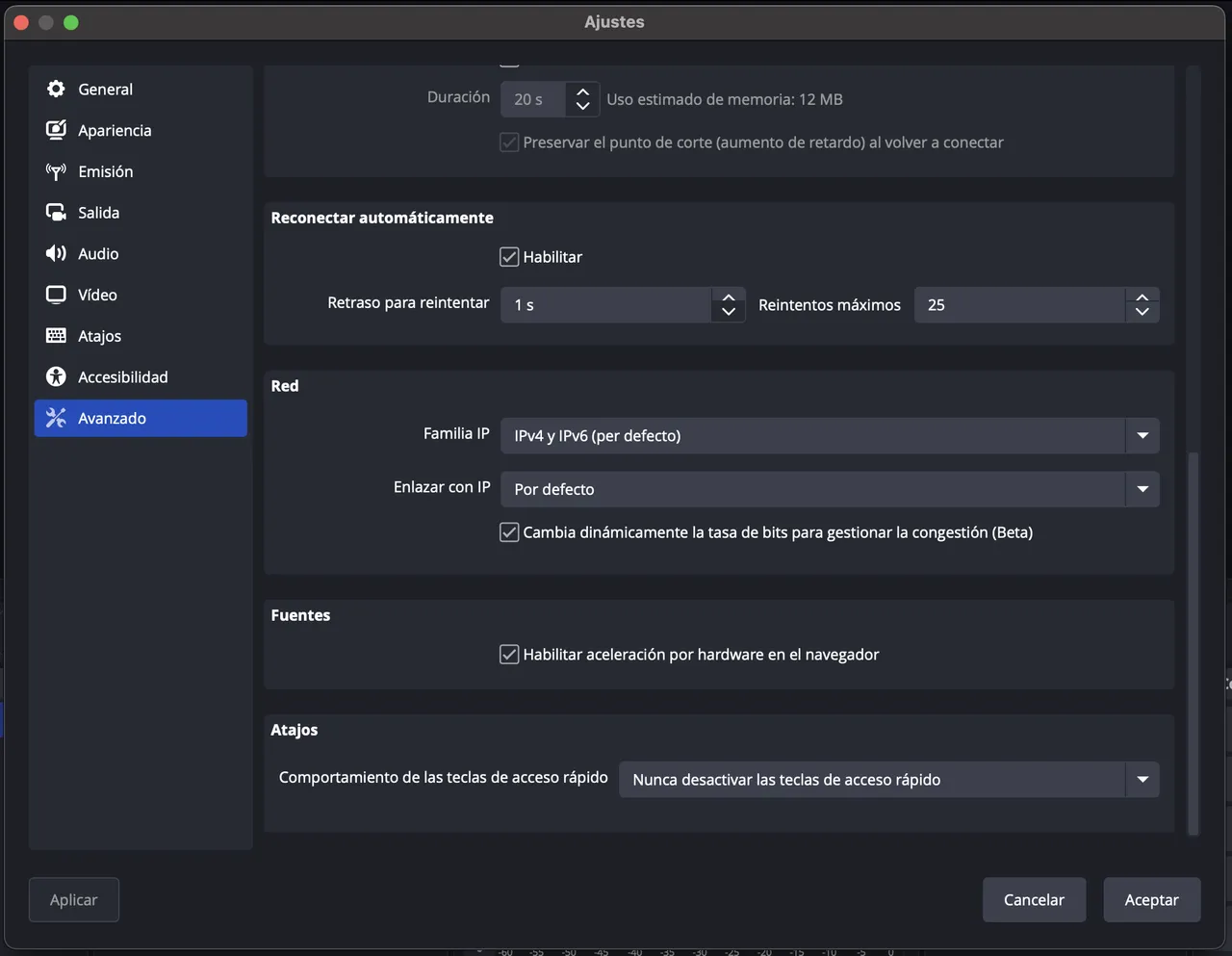The width and height of the screenshot is (1232, 956).
Task: Increase Retraso para reintentar value
Action: pos(729,297)
